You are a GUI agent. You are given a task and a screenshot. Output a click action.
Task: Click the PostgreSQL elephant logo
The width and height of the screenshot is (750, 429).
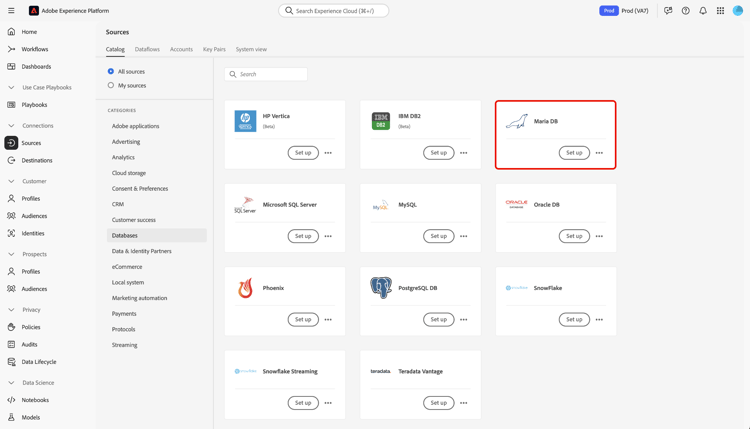[381, 288]
